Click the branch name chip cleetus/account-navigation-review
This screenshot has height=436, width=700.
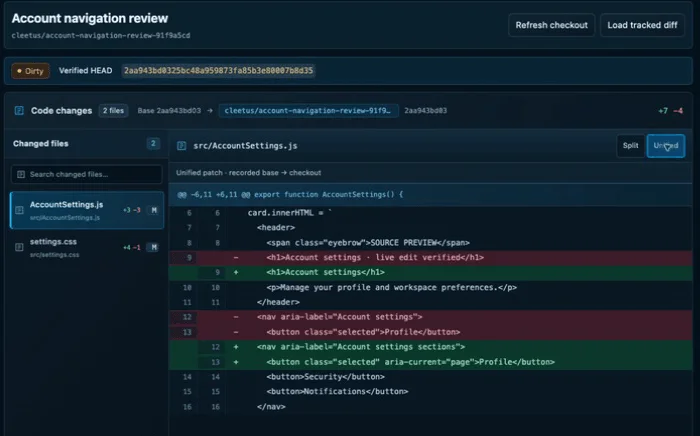[x=308, y=111]
